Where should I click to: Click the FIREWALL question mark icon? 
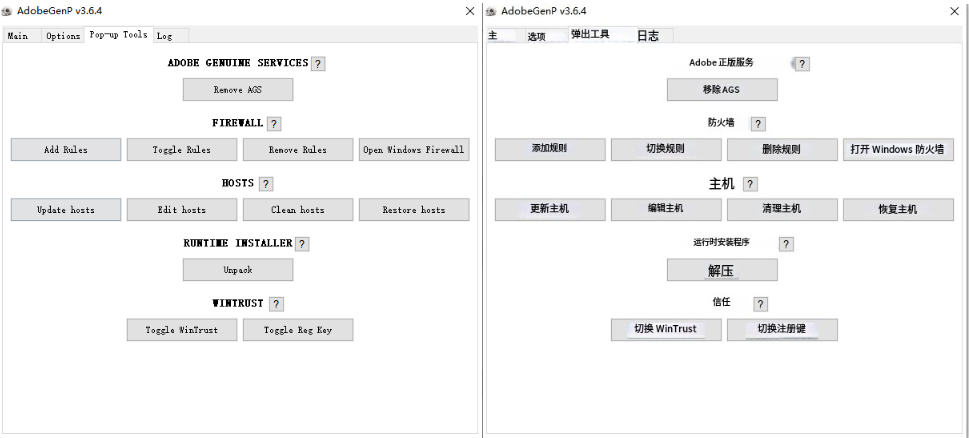pos(274,124)
